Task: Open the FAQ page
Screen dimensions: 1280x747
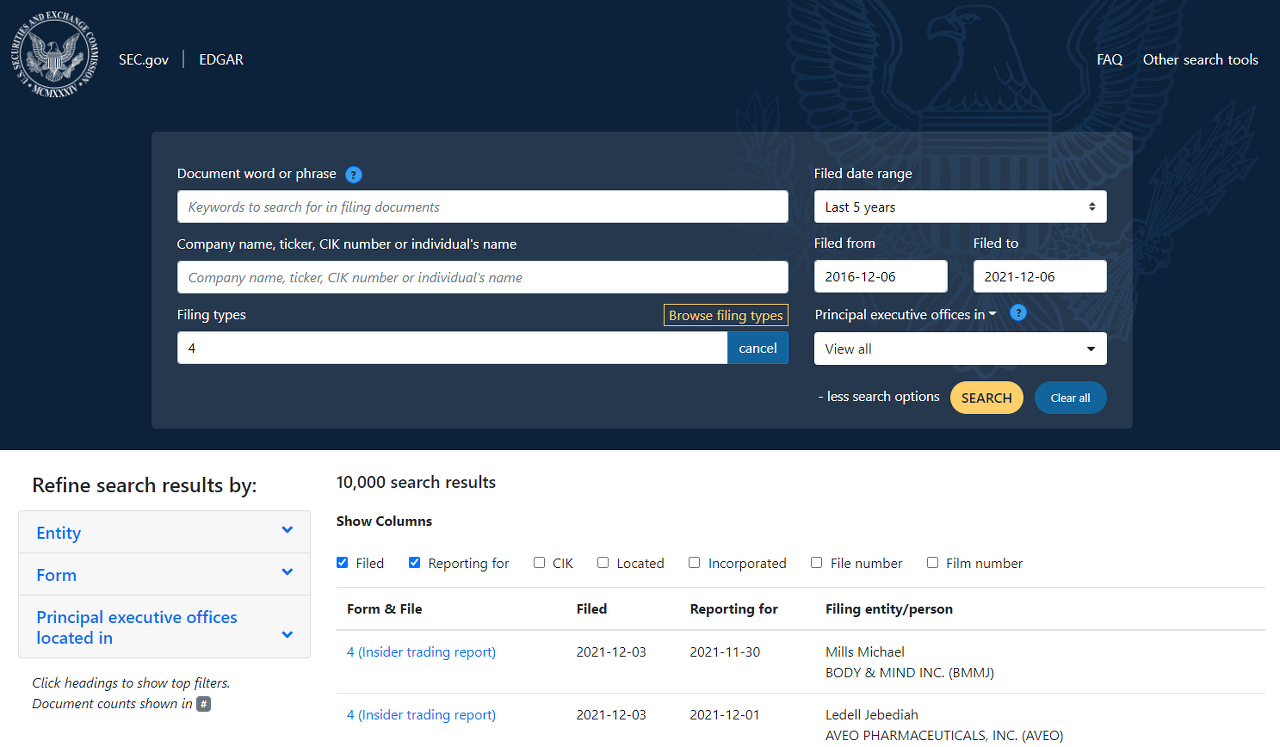Action: click(1109, 60)
